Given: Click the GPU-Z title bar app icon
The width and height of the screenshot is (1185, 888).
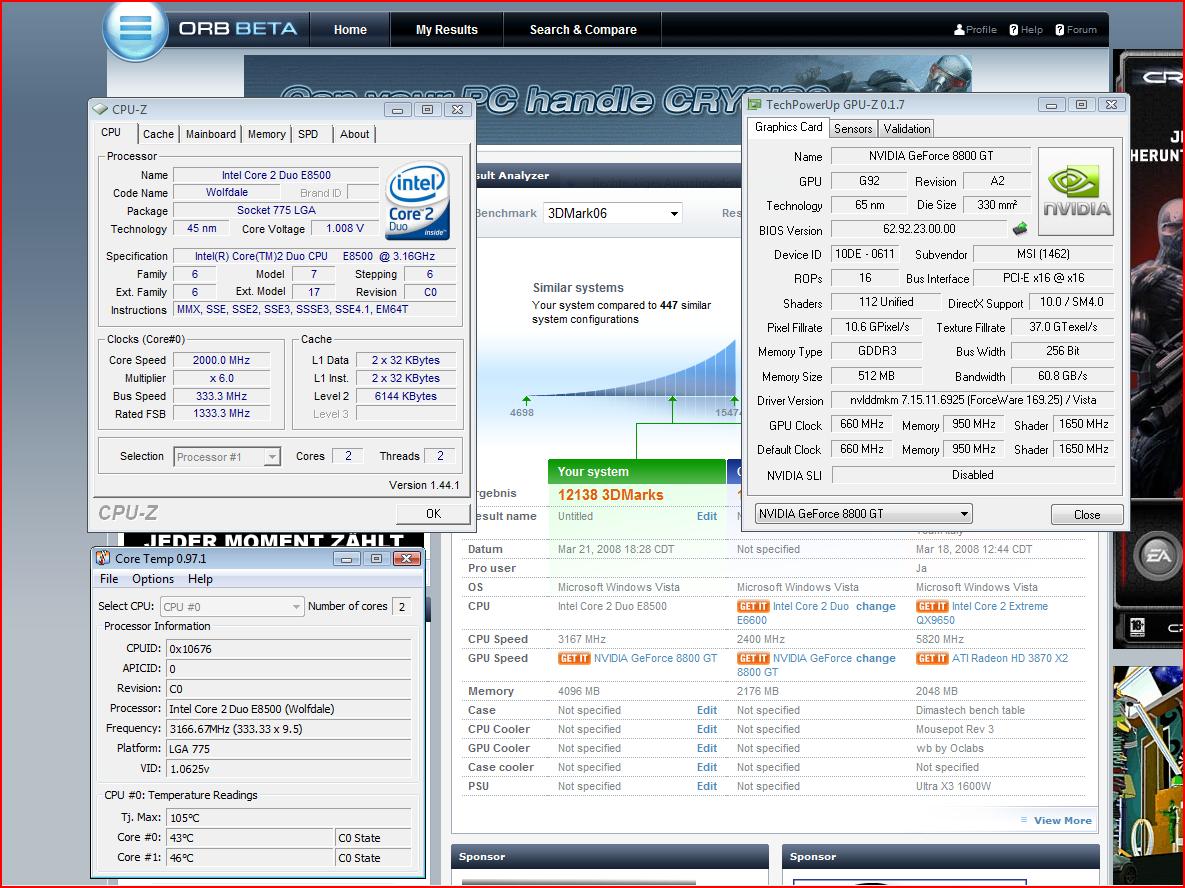Looking at the screenshot, I should point(754,104).
